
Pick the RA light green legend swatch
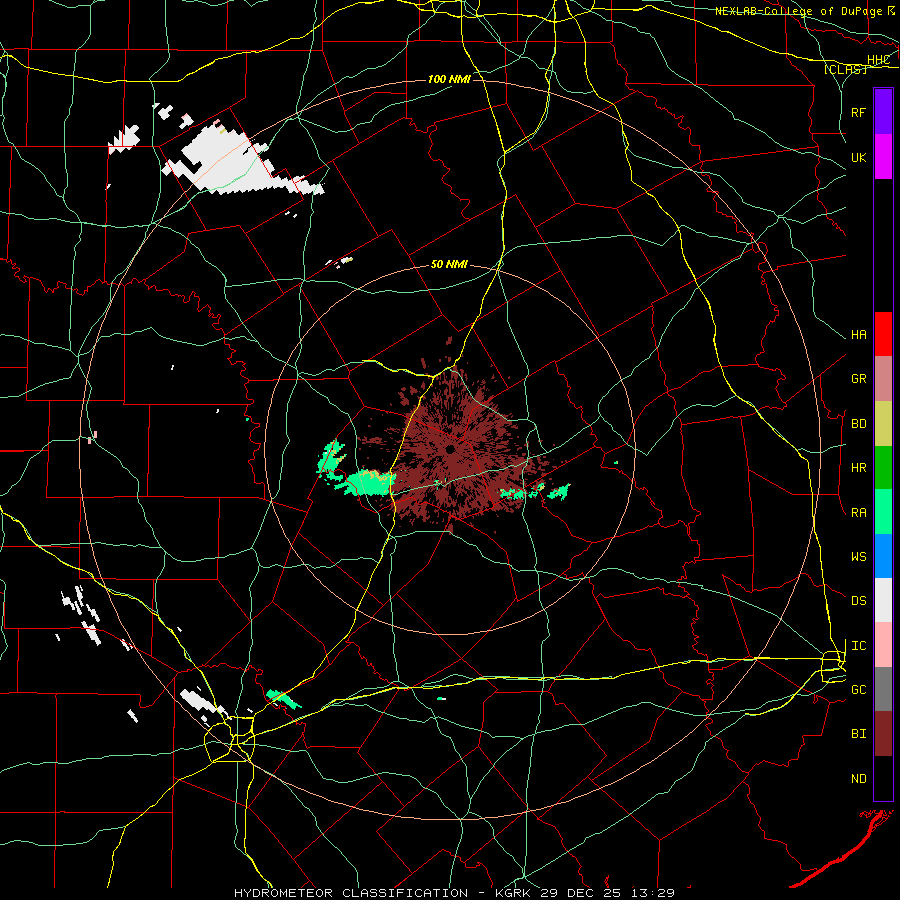point(883,511)
